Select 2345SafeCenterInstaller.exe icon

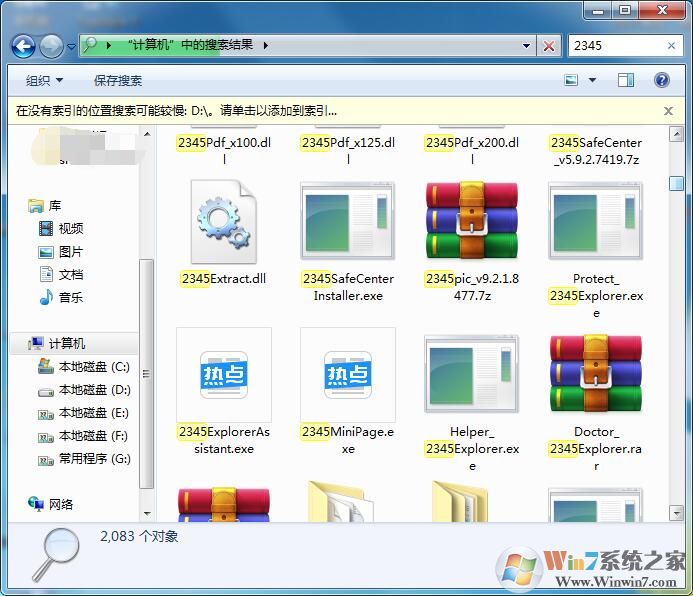coord(348,220)
